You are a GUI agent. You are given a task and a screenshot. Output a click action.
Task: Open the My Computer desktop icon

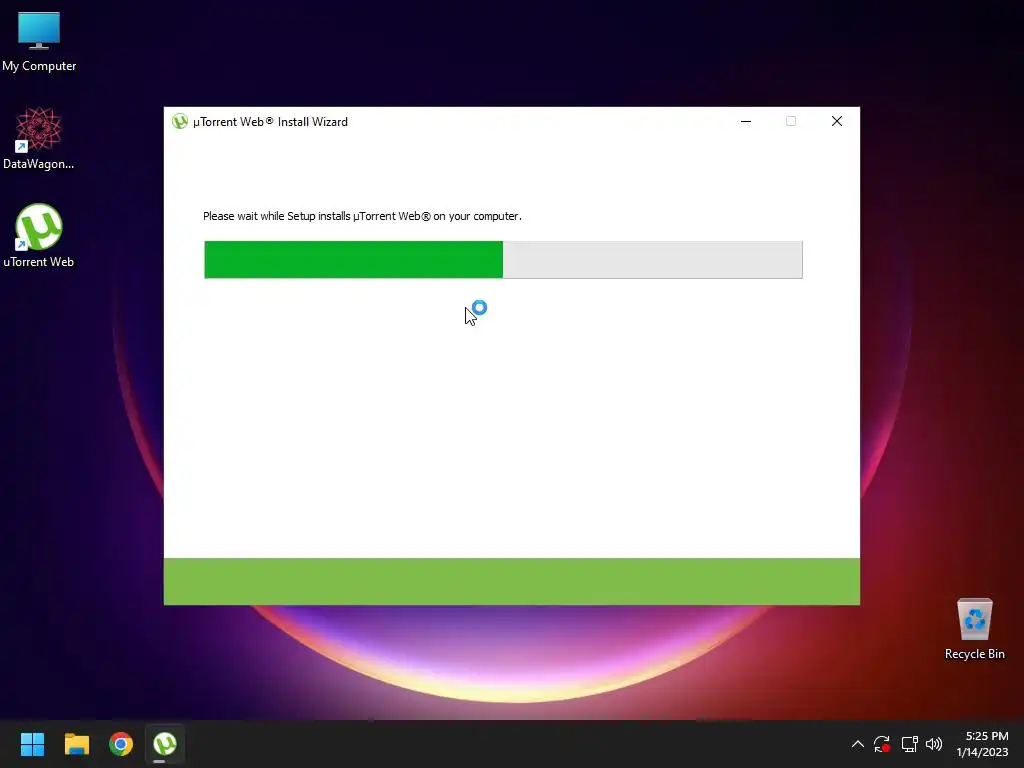[x=39, y=41]
